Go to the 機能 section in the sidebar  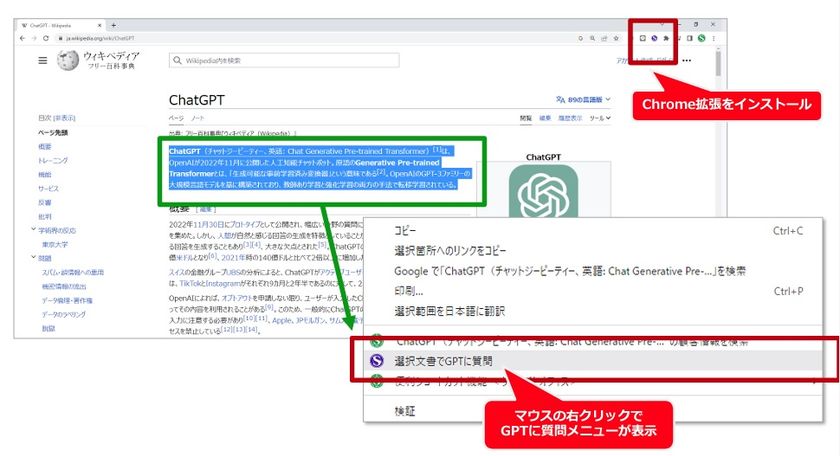[44, 174]
